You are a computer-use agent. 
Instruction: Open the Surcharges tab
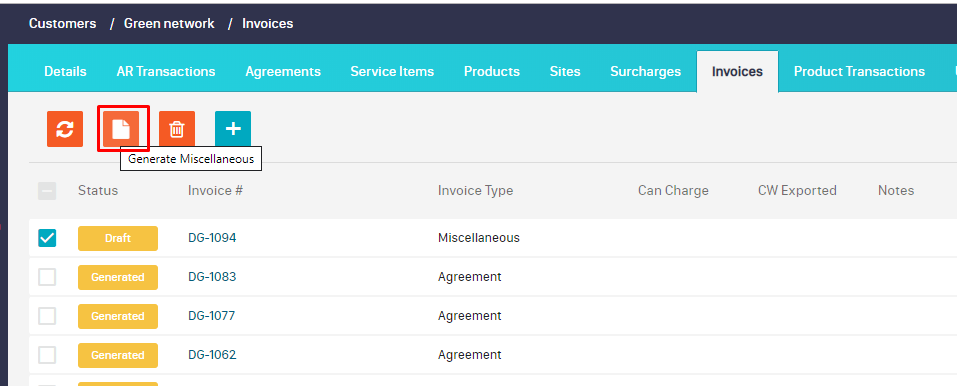coord(646,71)
